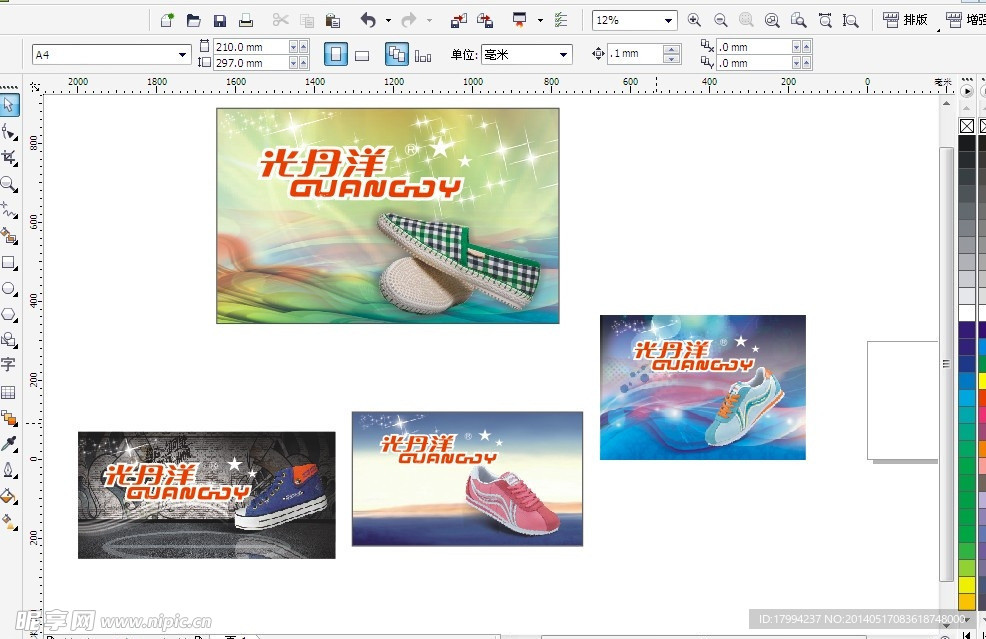Pick the Table tool
The image size is (986, 639).
point(9,392)
